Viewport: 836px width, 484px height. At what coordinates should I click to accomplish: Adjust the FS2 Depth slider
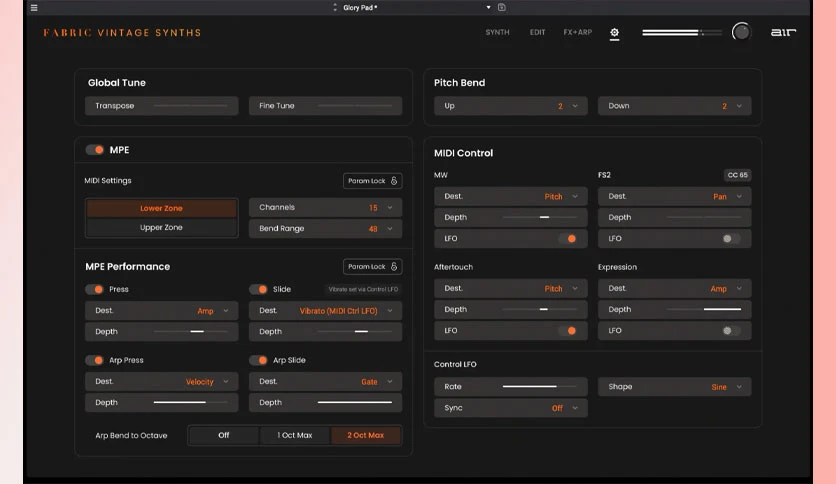704,217
